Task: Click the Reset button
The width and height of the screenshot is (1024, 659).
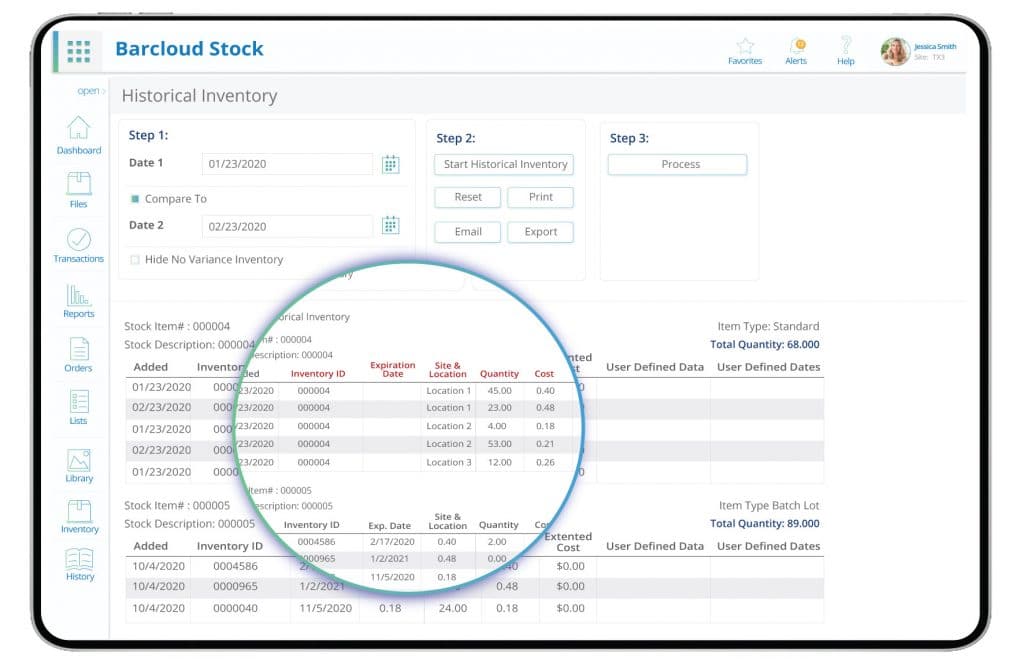Action: coord(468,197)
